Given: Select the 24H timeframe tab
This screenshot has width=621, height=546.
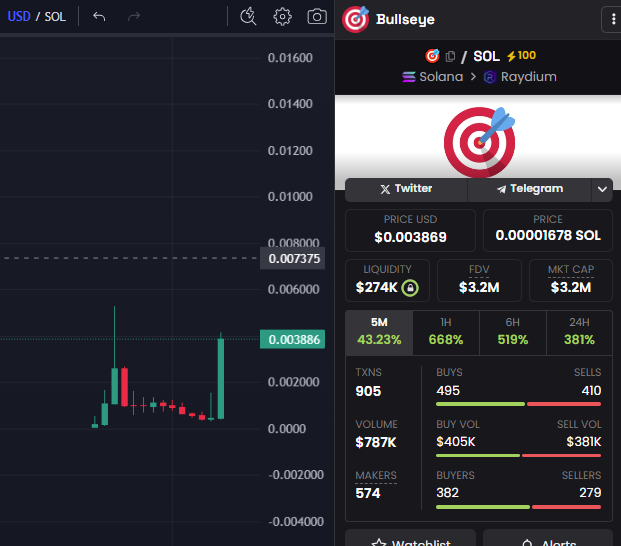Looking at the screenshot, I should pyautogui.click(x=579, y=332).
